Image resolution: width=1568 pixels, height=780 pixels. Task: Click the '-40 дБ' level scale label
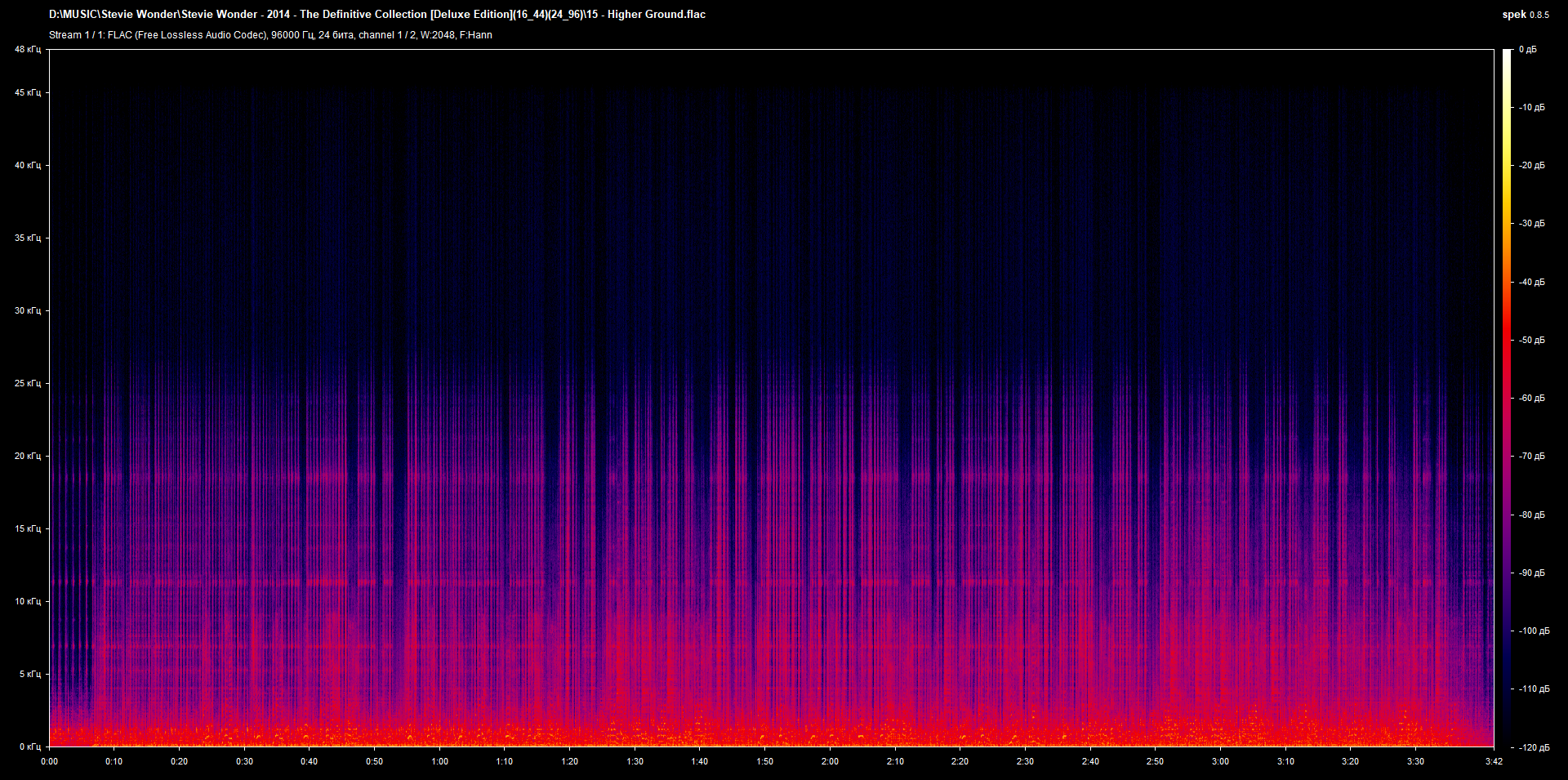pos(1532,283)
